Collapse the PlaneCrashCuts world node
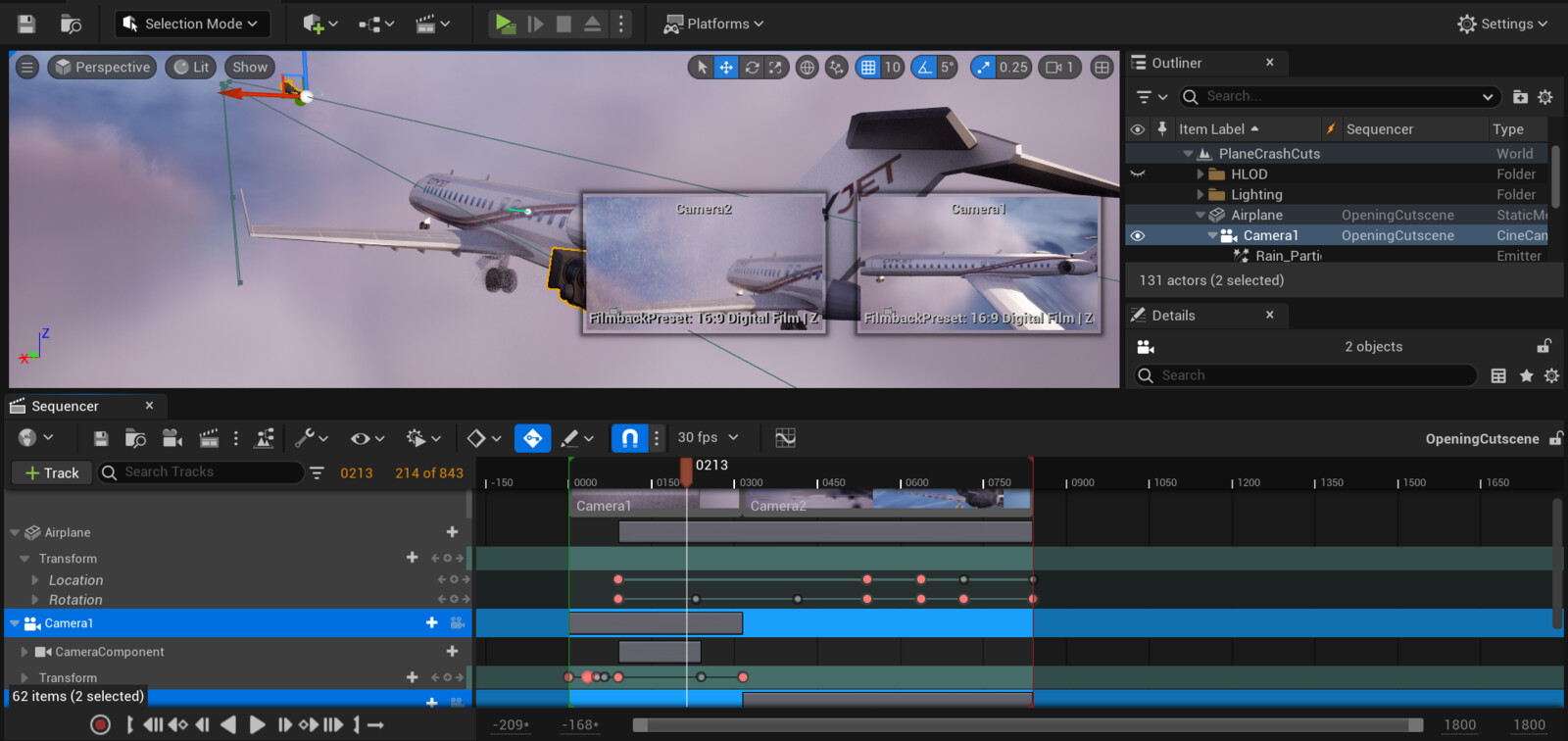This screenshot has width=1568, height=741. click(1188, 154)
